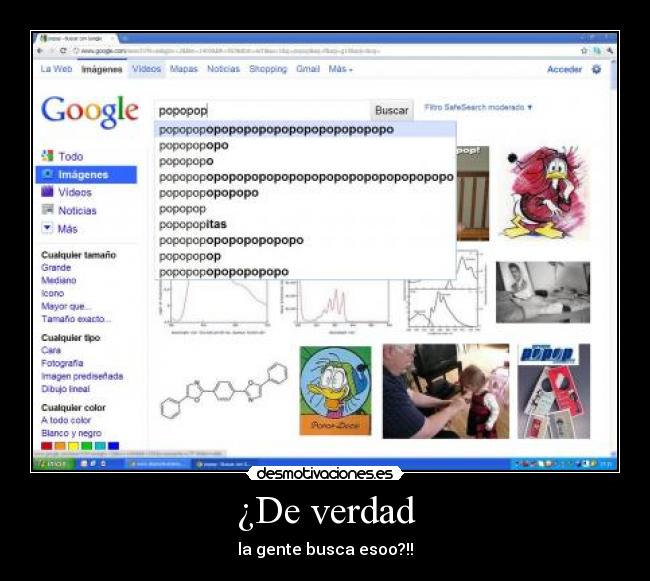Filter by Mediano size
This screenshot has width=650, height=581.
click(x=58, y=281)
